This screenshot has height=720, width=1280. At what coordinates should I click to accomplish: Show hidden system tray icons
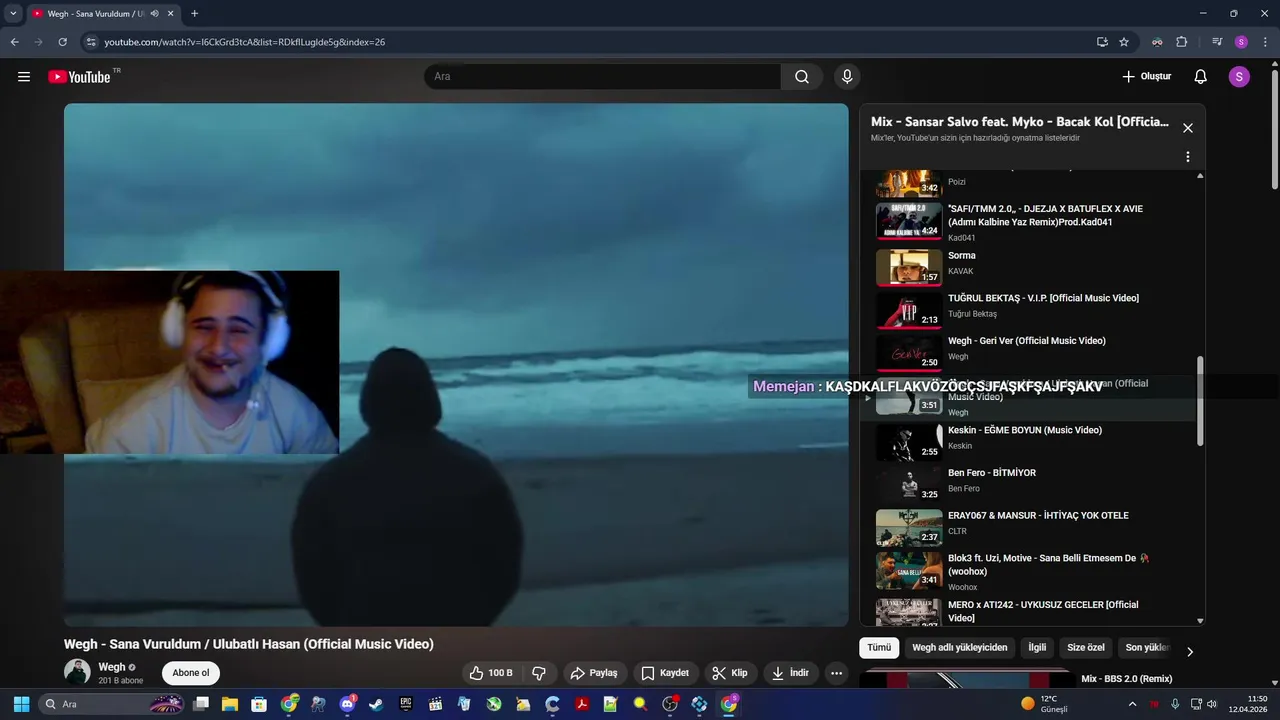coord(1132,704)
